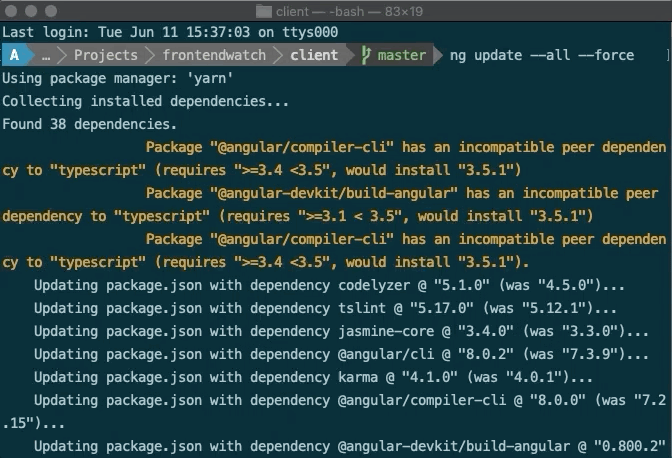Viewport: 672px width, 458px height.
Task: Minimize the terminal with yellow button
Action: (x=31, y=11)
